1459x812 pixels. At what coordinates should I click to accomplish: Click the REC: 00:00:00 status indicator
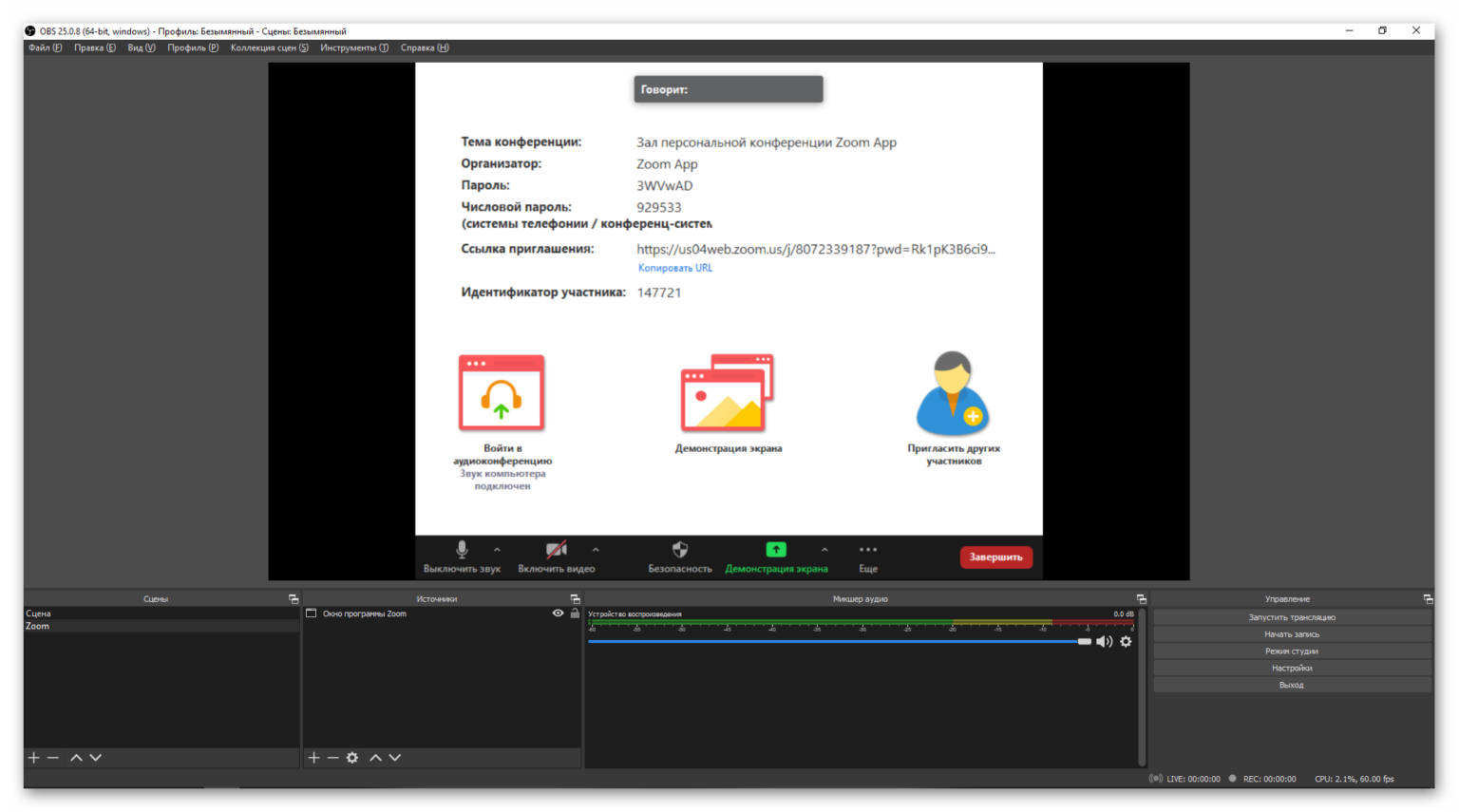click(x=1262, y=779)
